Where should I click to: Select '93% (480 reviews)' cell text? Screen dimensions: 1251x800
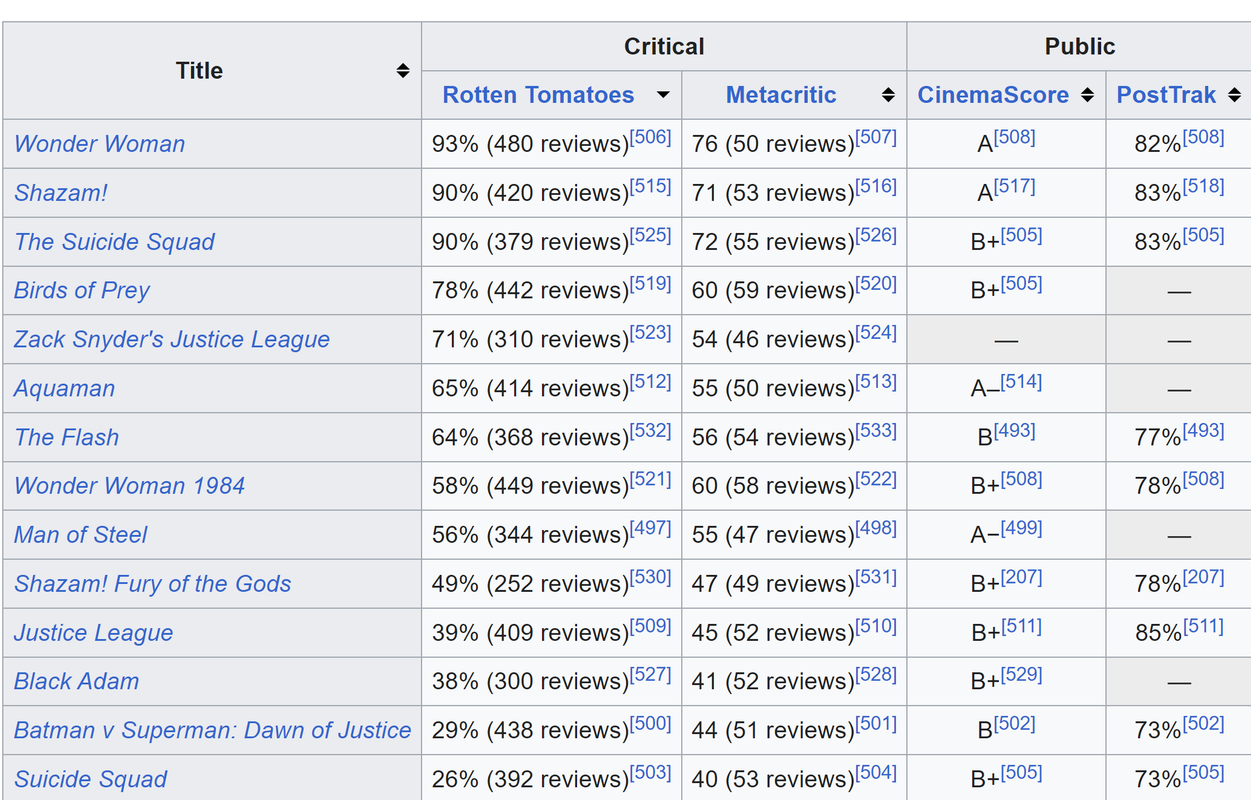pyautogui.click(x=530, y=144)
